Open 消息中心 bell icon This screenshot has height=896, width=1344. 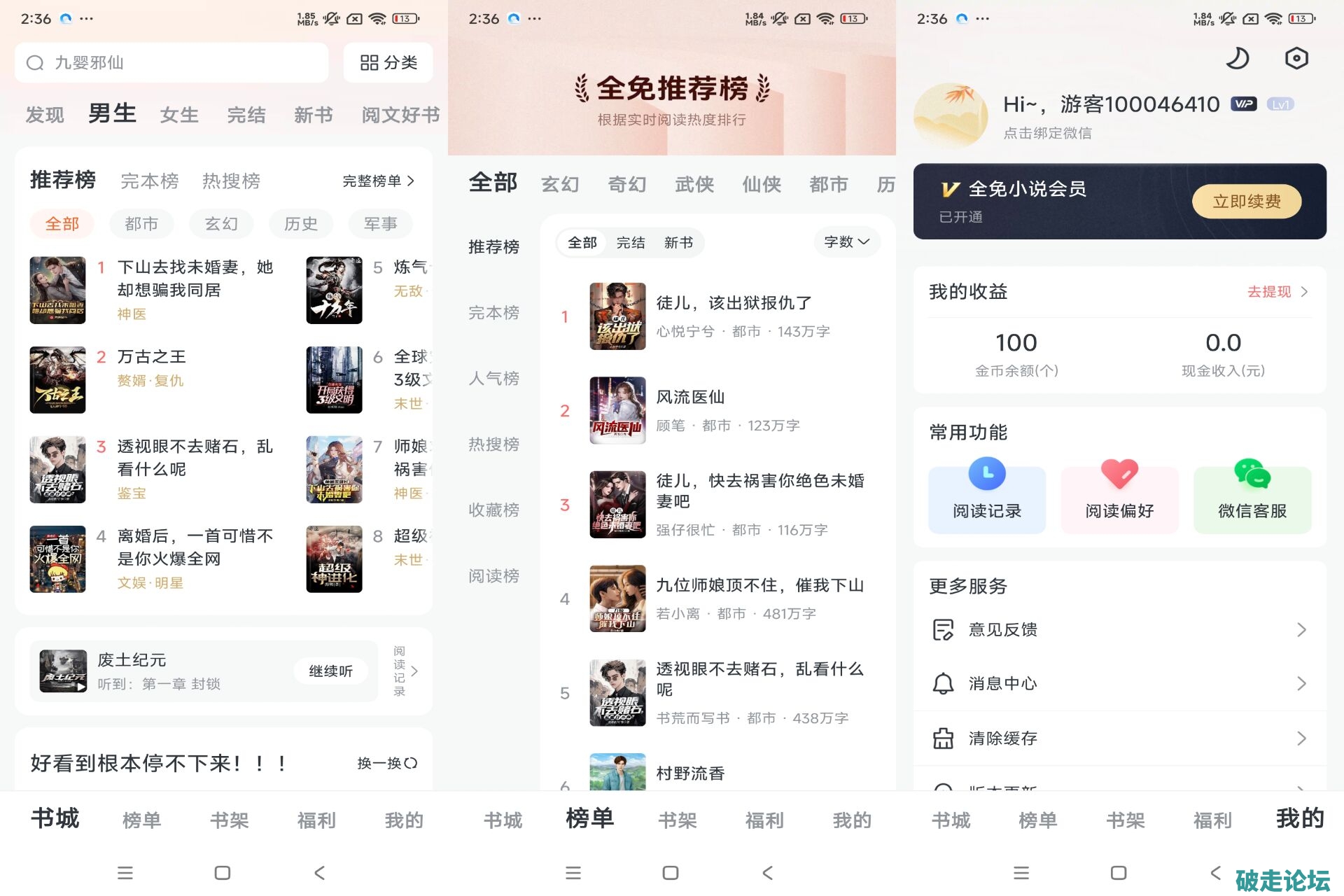coord(943,684)
